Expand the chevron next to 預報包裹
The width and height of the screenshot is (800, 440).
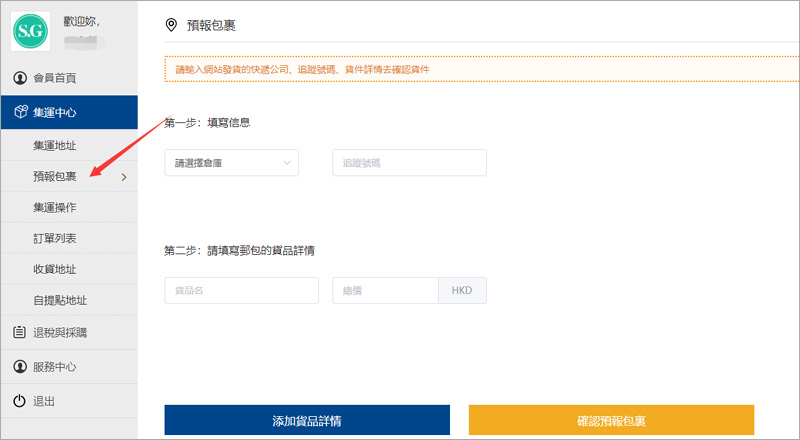[x=123, y=177]
